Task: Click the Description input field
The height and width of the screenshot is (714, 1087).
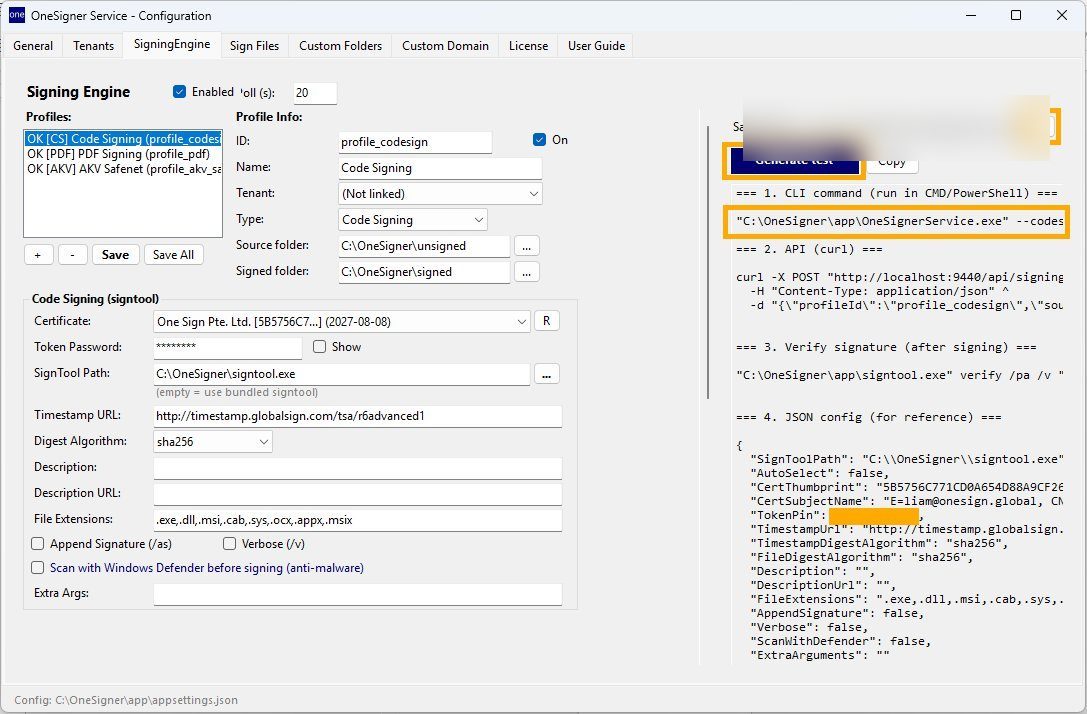Action: tap(358, 468)
